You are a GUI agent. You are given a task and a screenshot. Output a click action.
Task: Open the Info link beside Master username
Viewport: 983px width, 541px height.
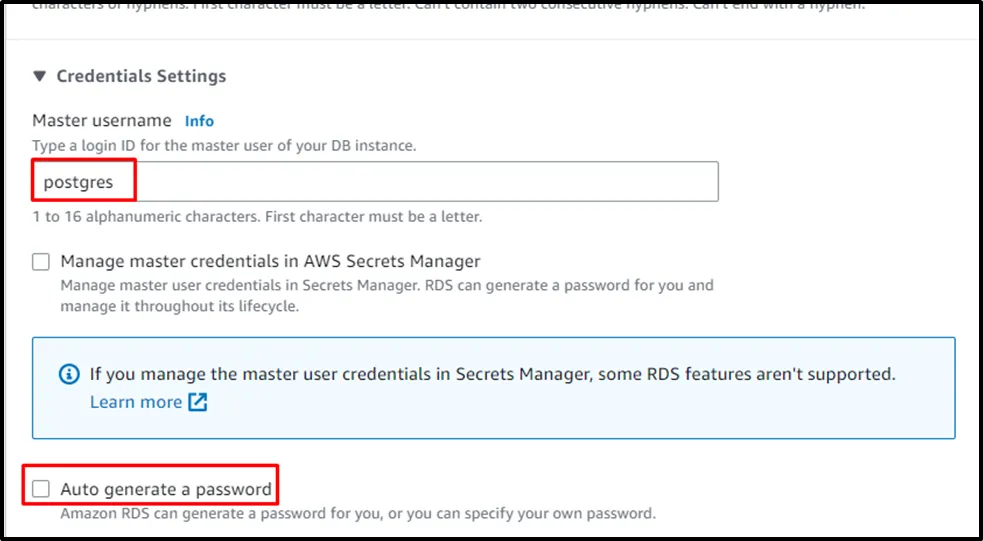pyautogui.click(x=199, y=121)
